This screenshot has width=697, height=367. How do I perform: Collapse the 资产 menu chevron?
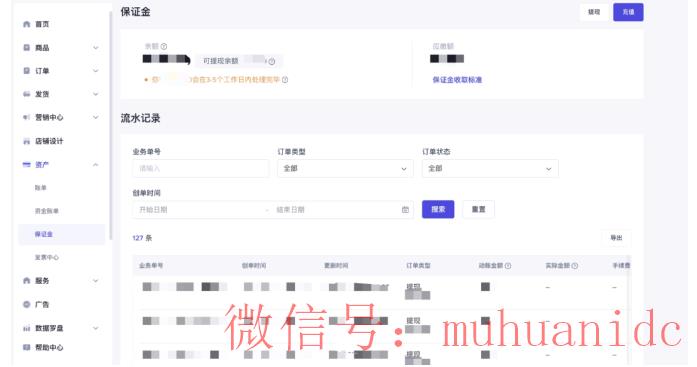click(96, 164)
